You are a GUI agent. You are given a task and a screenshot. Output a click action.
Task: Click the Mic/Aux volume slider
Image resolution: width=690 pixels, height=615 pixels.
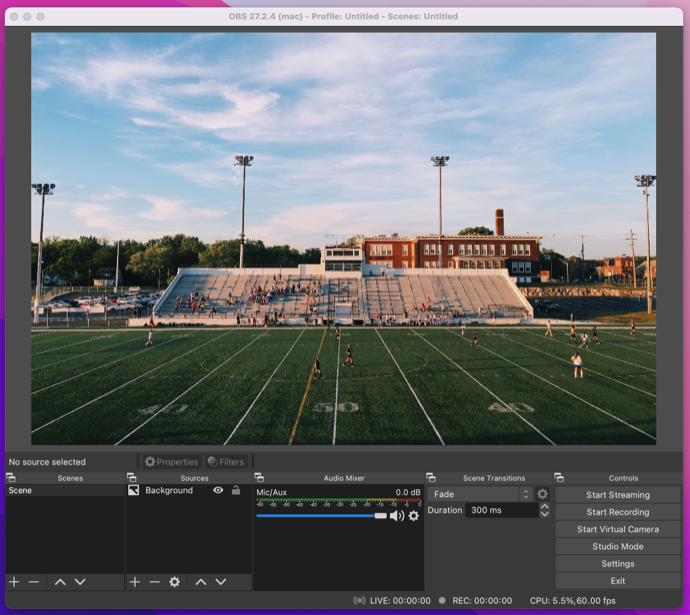tap(320, 516)
